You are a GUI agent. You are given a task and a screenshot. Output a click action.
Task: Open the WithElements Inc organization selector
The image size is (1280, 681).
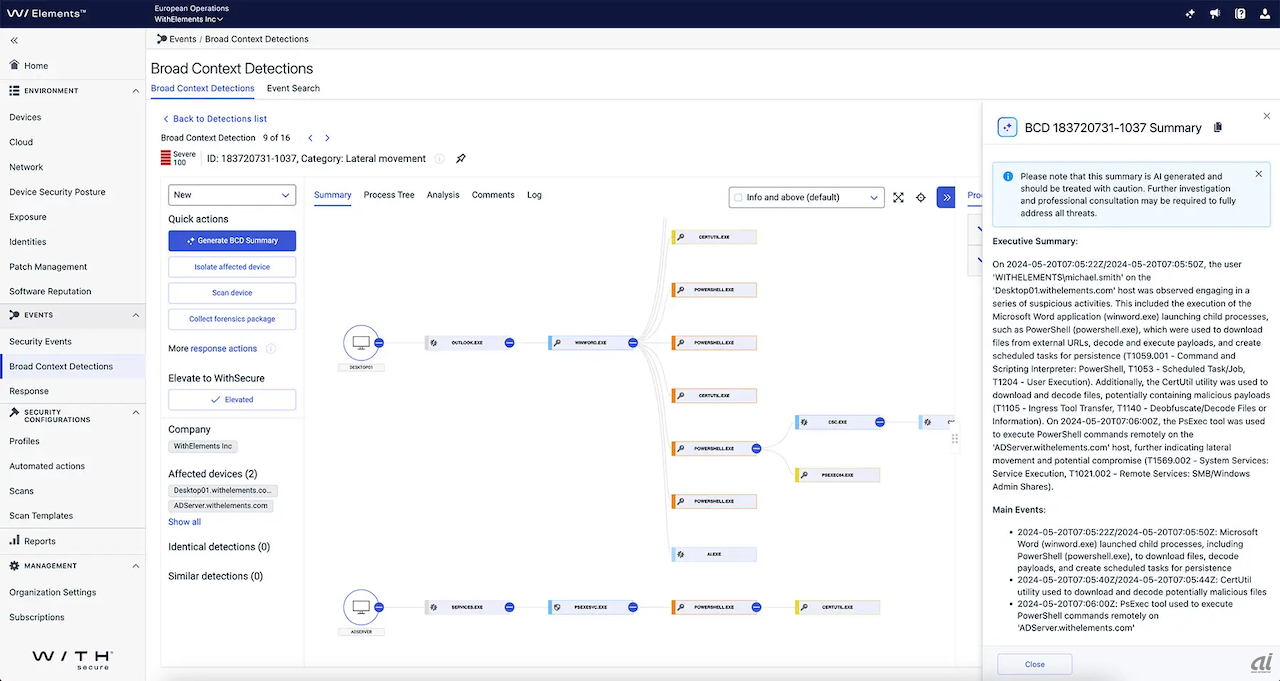(x=189, y=19)
